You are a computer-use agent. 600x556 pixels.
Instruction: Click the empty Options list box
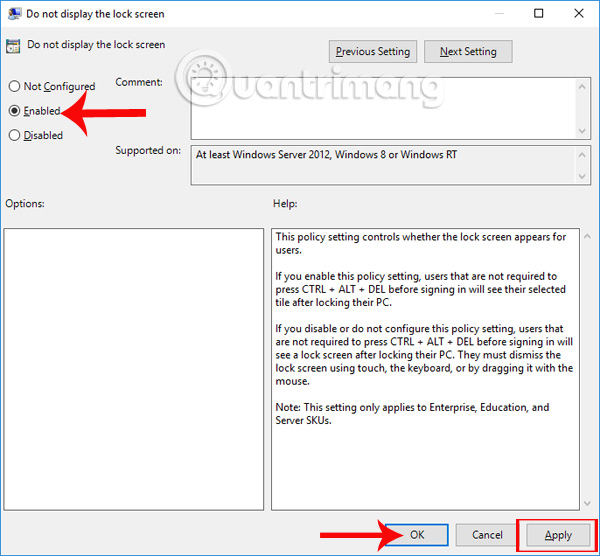coord(134,369)
